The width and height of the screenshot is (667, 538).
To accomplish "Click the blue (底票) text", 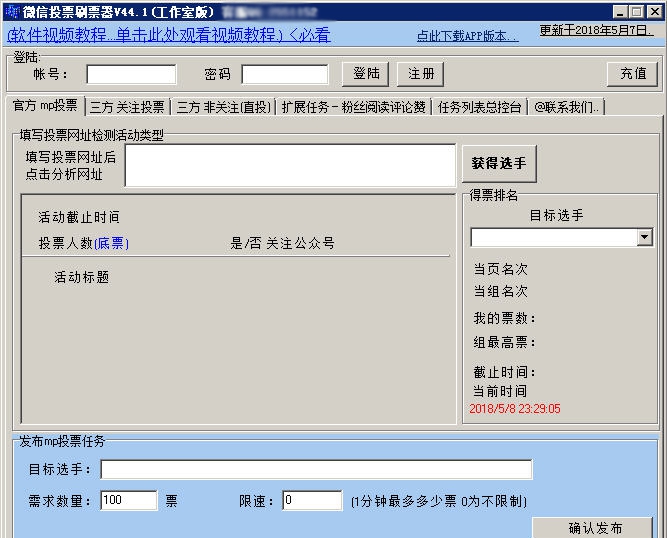I will [x=111, y=243].
